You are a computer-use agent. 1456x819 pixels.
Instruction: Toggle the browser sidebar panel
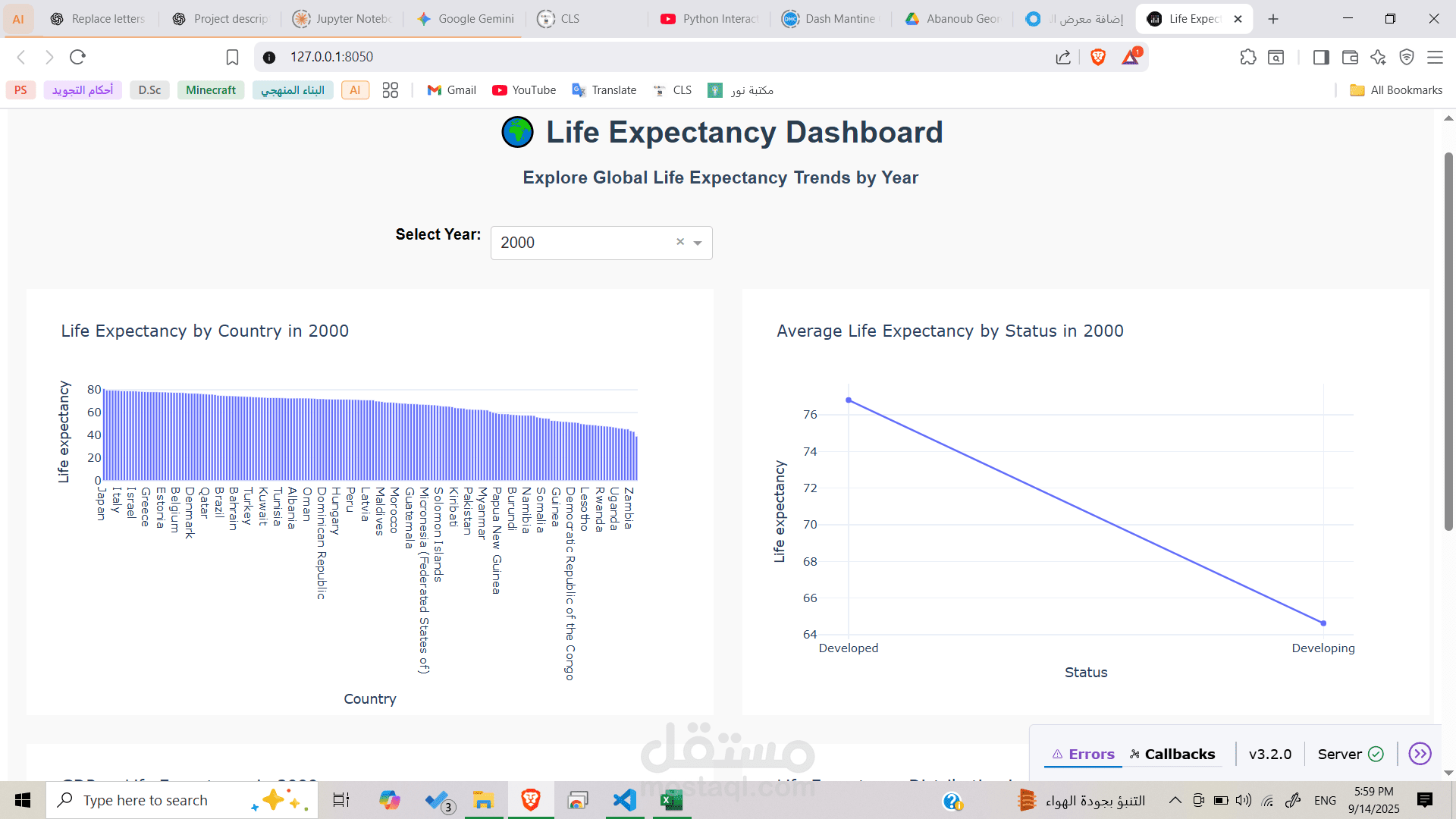(1321, 57)
